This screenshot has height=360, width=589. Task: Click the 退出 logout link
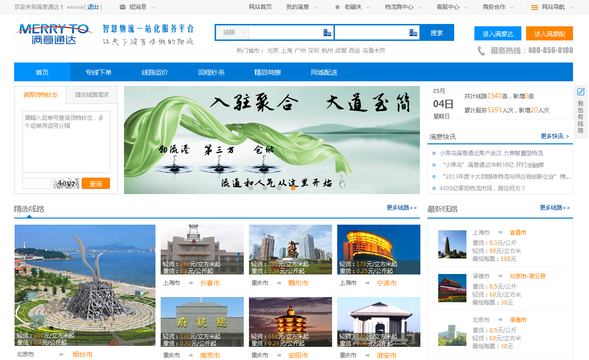tap(93, 7)
